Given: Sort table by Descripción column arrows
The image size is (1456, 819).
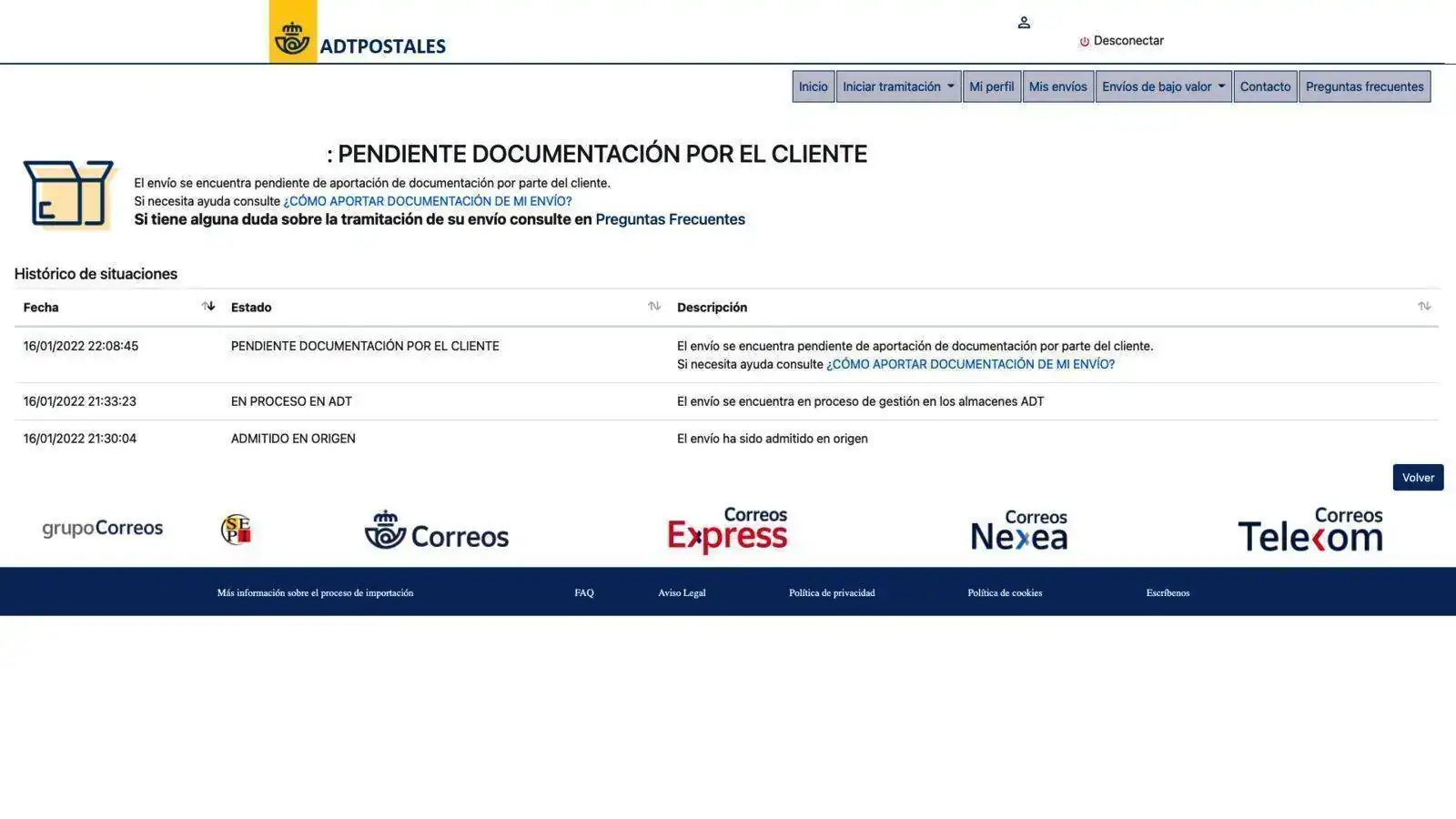Looking at the screenshot, I should (1424, 306).
